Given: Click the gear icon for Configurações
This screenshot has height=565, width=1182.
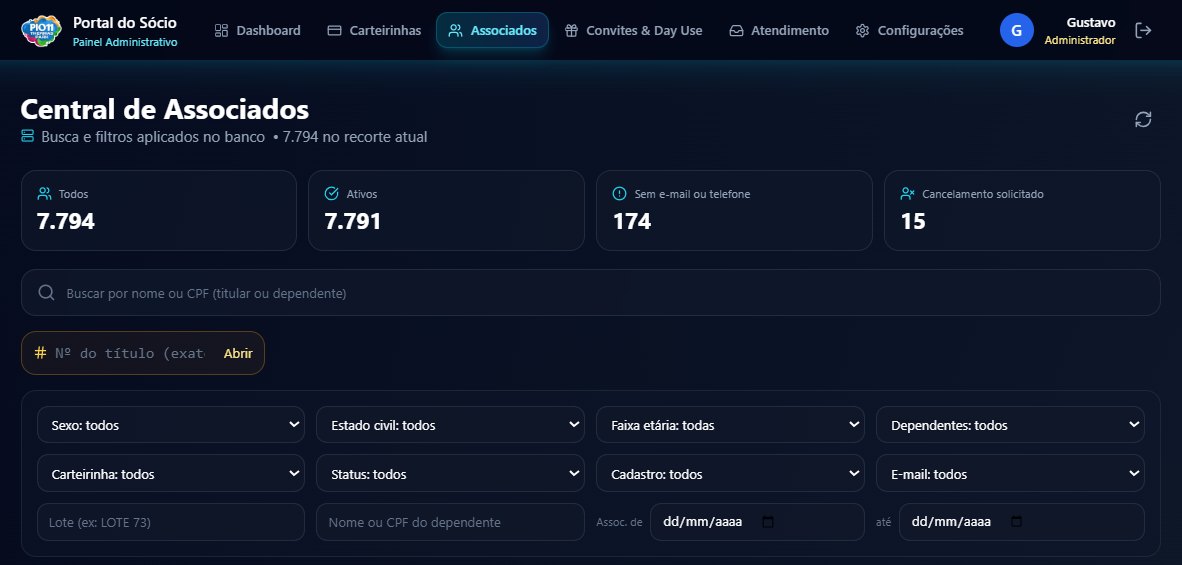Looking at the screenshot, I should click(862, 30).
